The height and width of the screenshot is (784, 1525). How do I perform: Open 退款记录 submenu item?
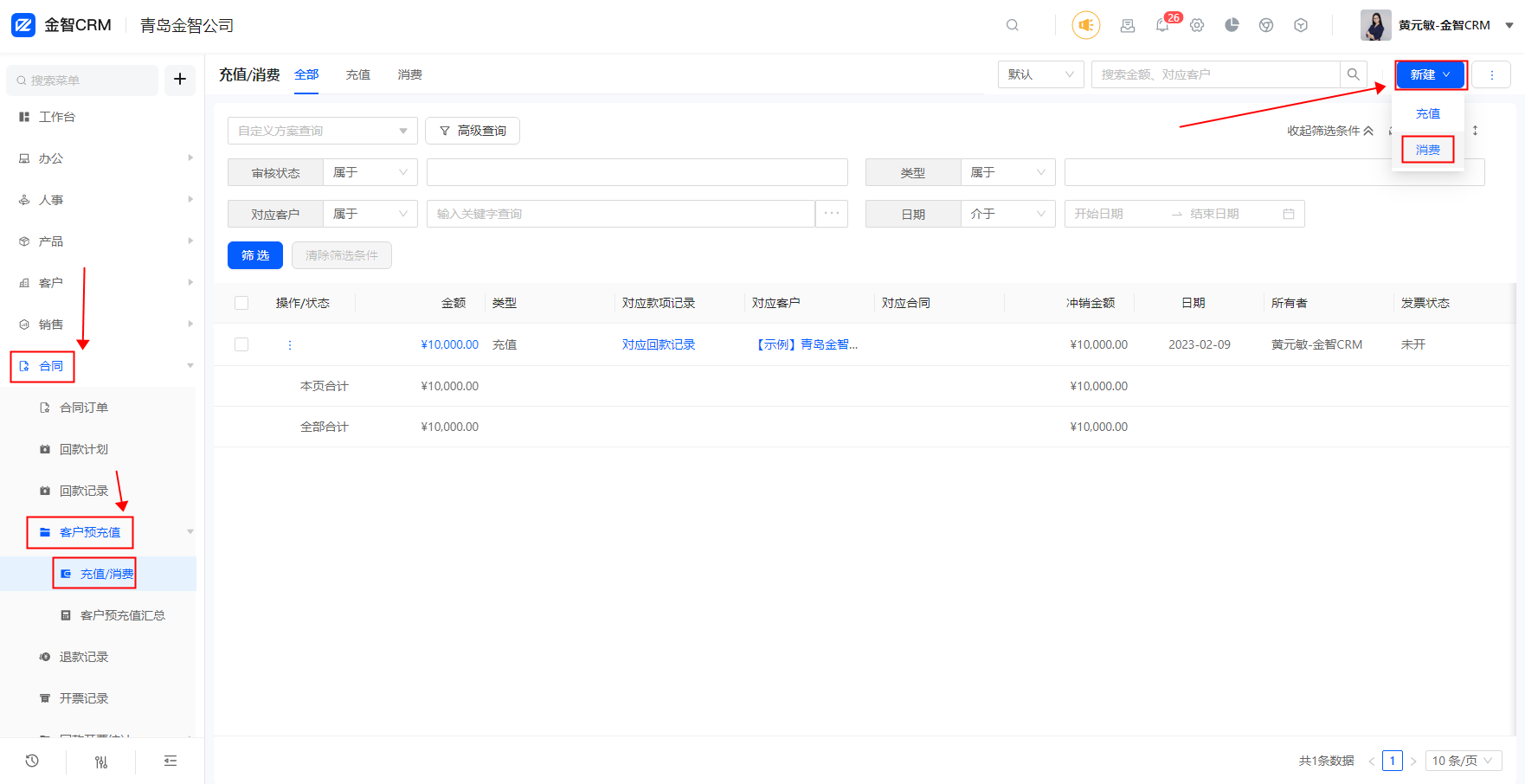(x=84, y=657)
